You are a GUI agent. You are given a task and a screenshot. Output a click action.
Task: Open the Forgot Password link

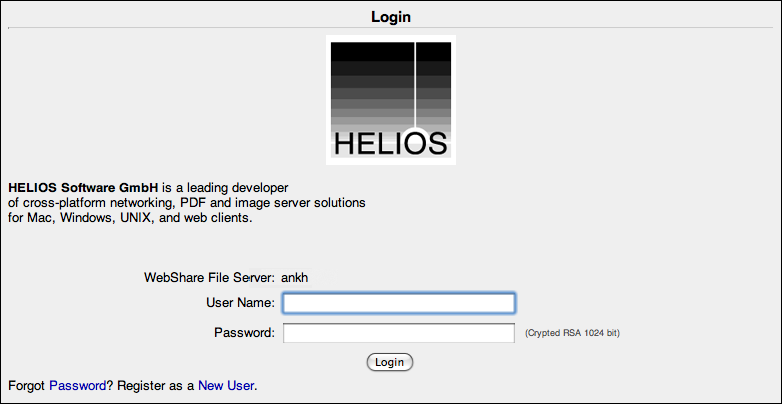[77, 386]
